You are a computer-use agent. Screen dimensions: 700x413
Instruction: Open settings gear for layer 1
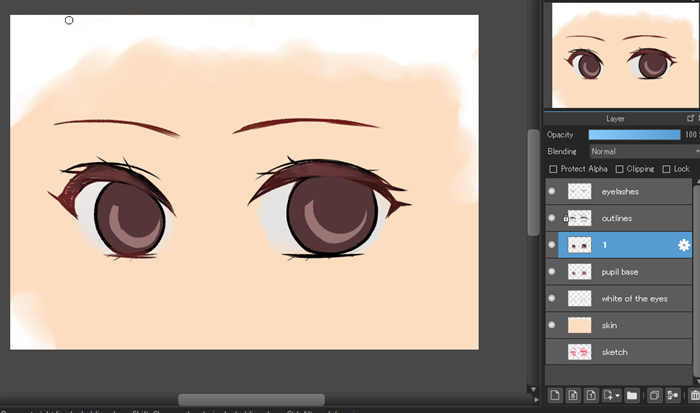[x=684, y=245]
